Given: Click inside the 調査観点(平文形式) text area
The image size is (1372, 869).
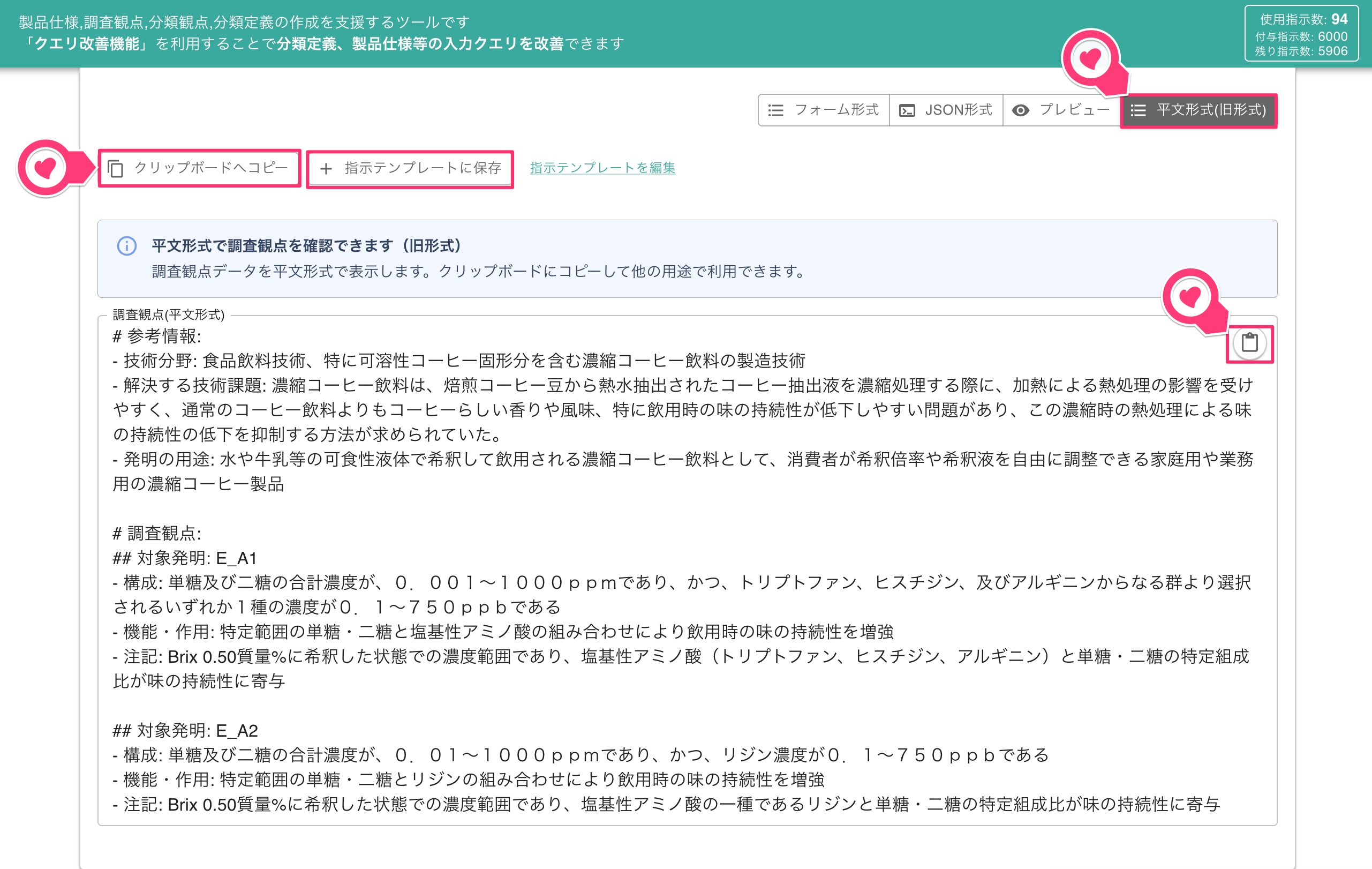Looking at the screenshot, I should 687,570.
